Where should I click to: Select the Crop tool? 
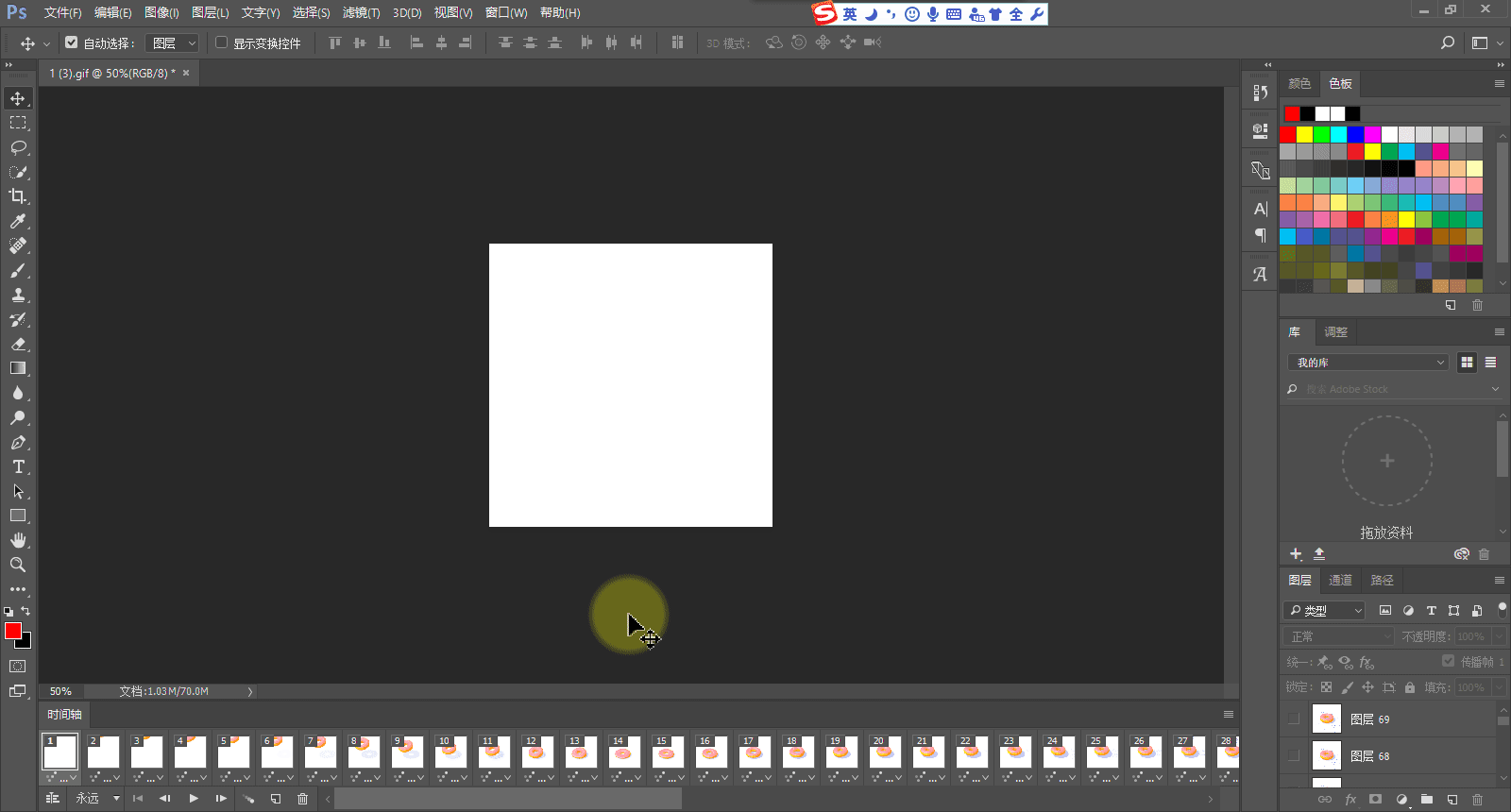click(x=18, y=196)
